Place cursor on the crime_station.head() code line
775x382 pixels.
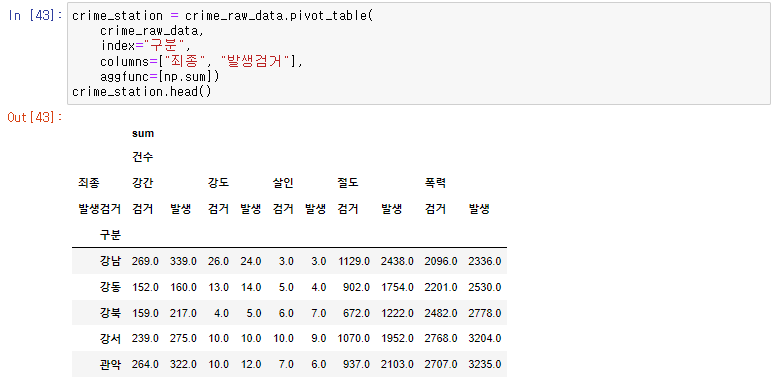[x=141, y=92]
